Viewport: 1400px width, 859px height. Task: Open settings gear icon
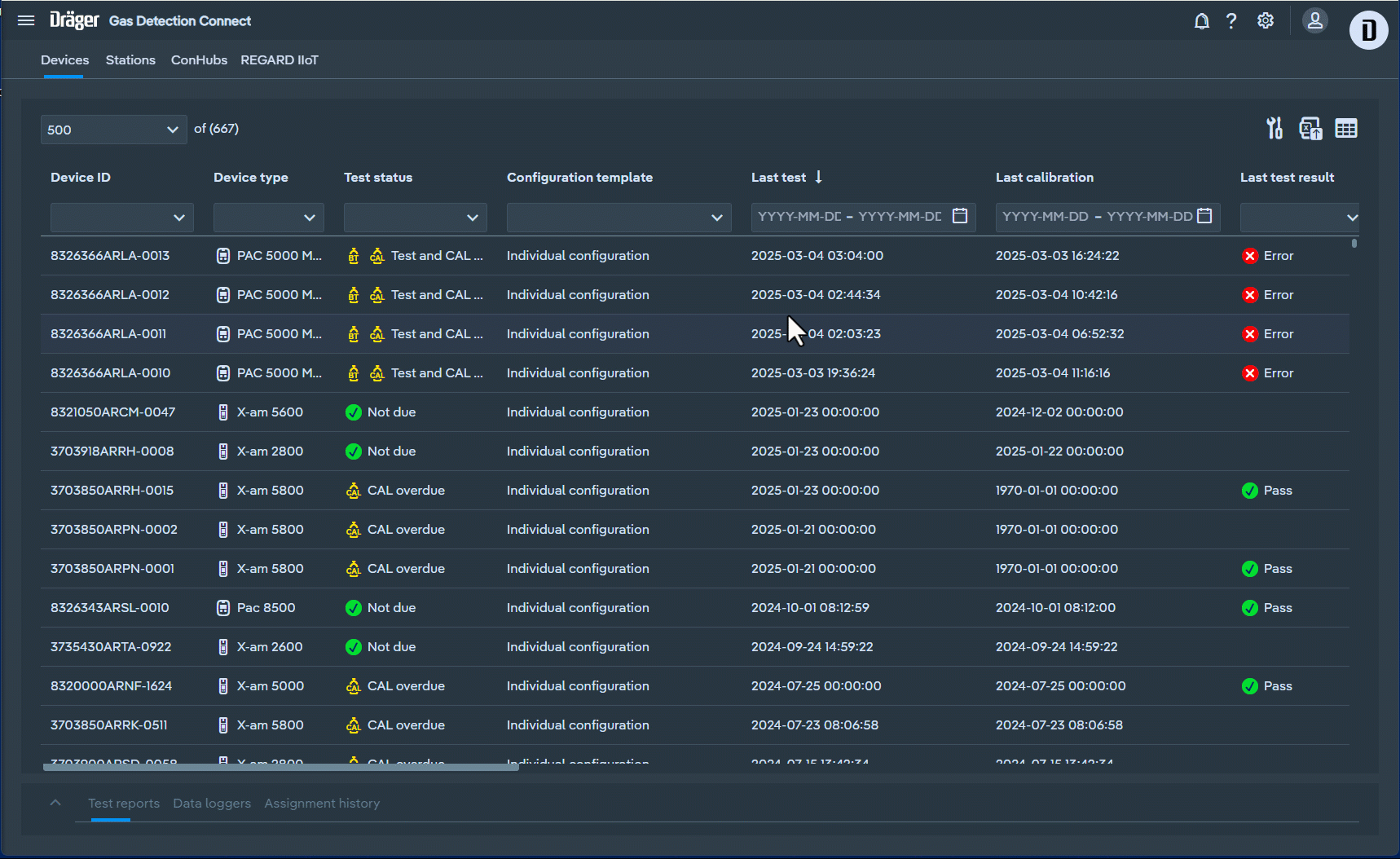(1265, 20)
